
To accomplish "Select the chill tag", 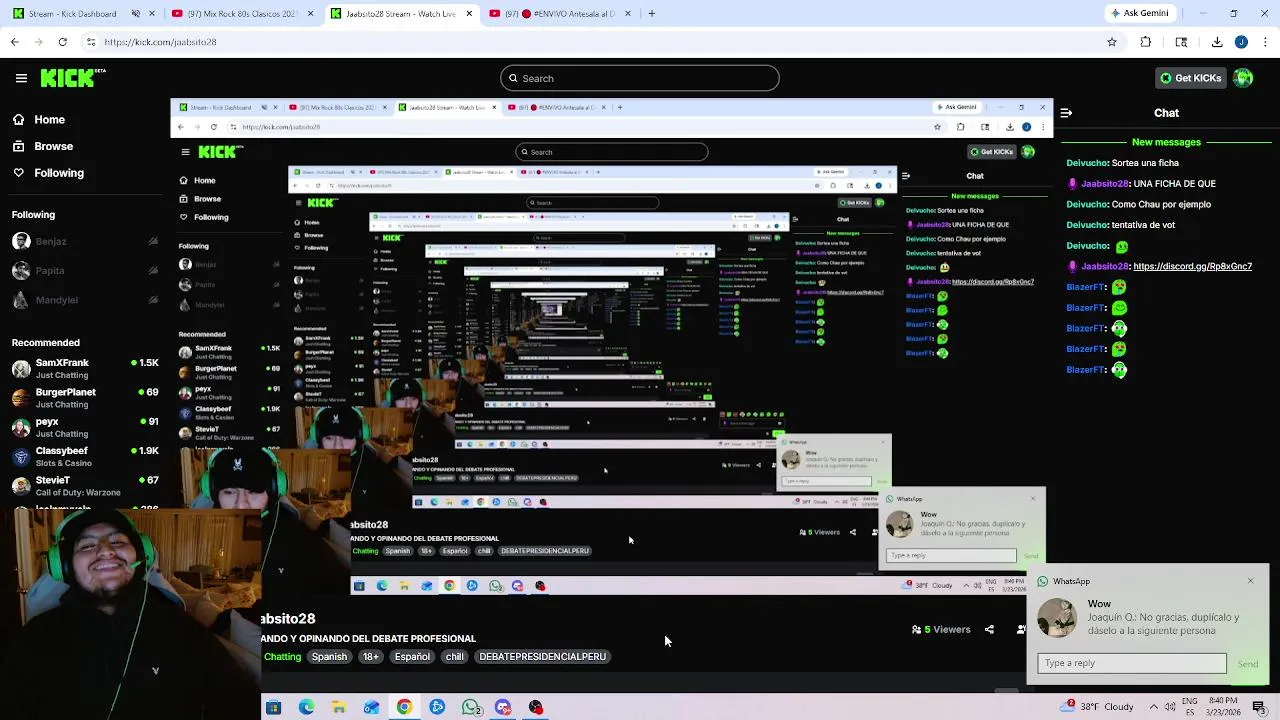I will click(x=454, y=657).
